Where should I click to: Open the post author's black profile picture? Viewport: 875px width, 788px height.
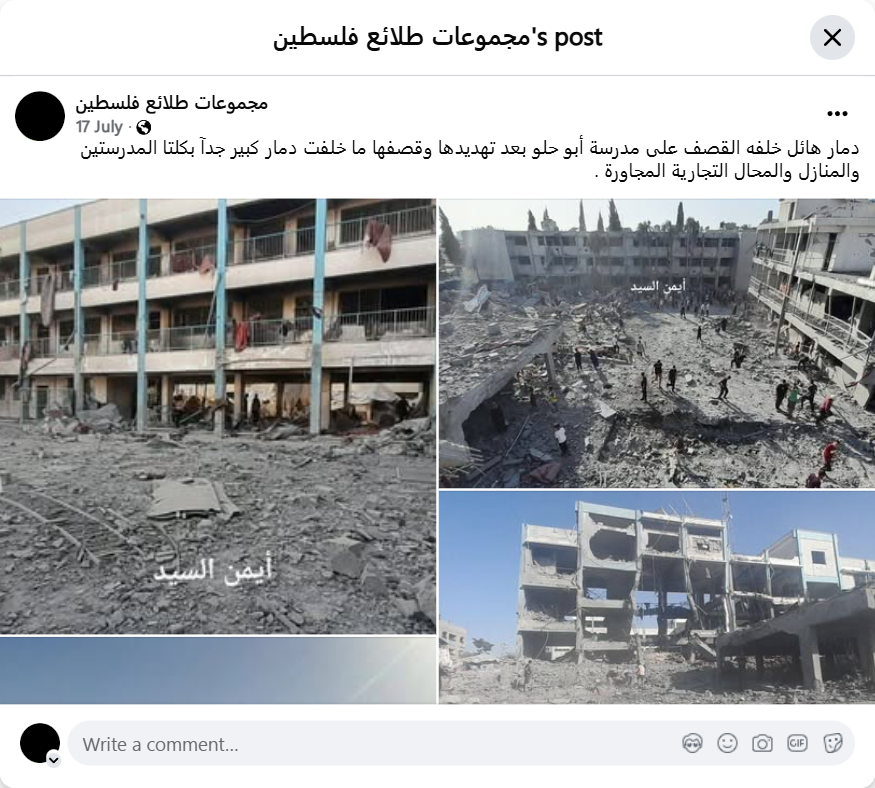click(40, 116)
